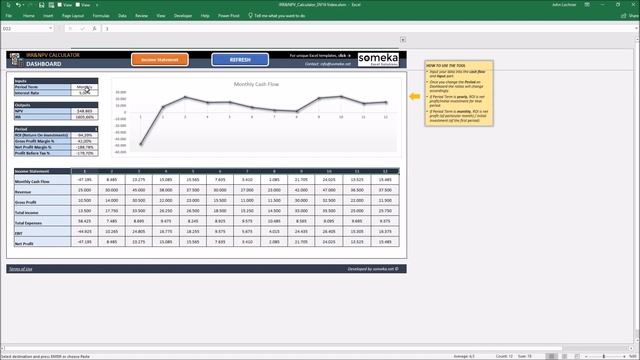Click the table-like icon after Save icon
Image resolution: width=640 pixels, height=360 pixels.
click(x=51, y=5)
